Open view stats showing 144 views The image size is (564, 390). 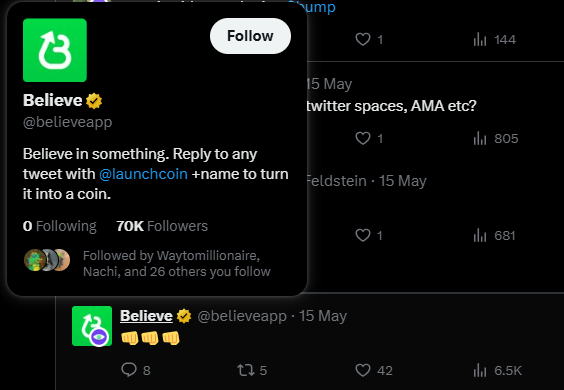coord(495,39)
